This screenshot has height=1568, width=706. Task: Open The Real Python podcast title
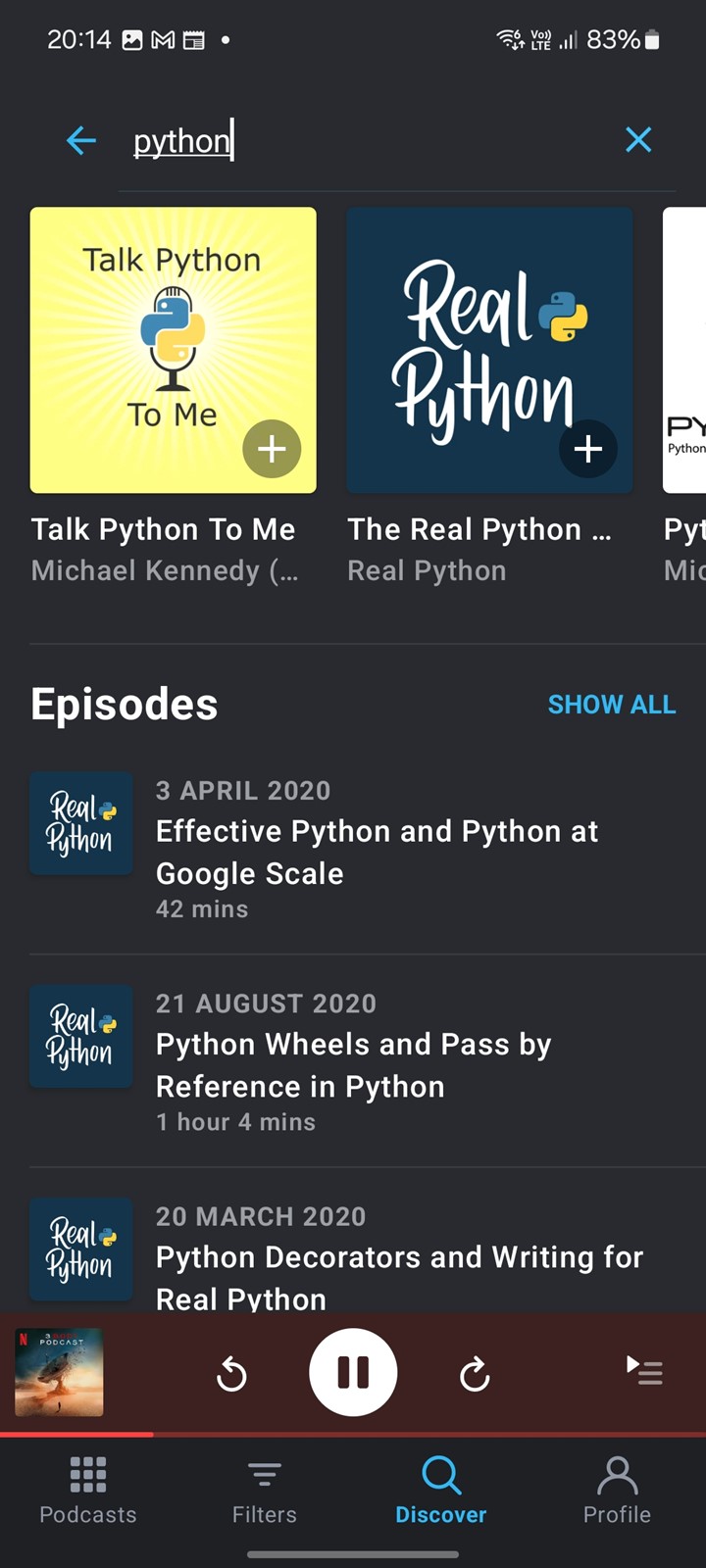click(479, 529)
